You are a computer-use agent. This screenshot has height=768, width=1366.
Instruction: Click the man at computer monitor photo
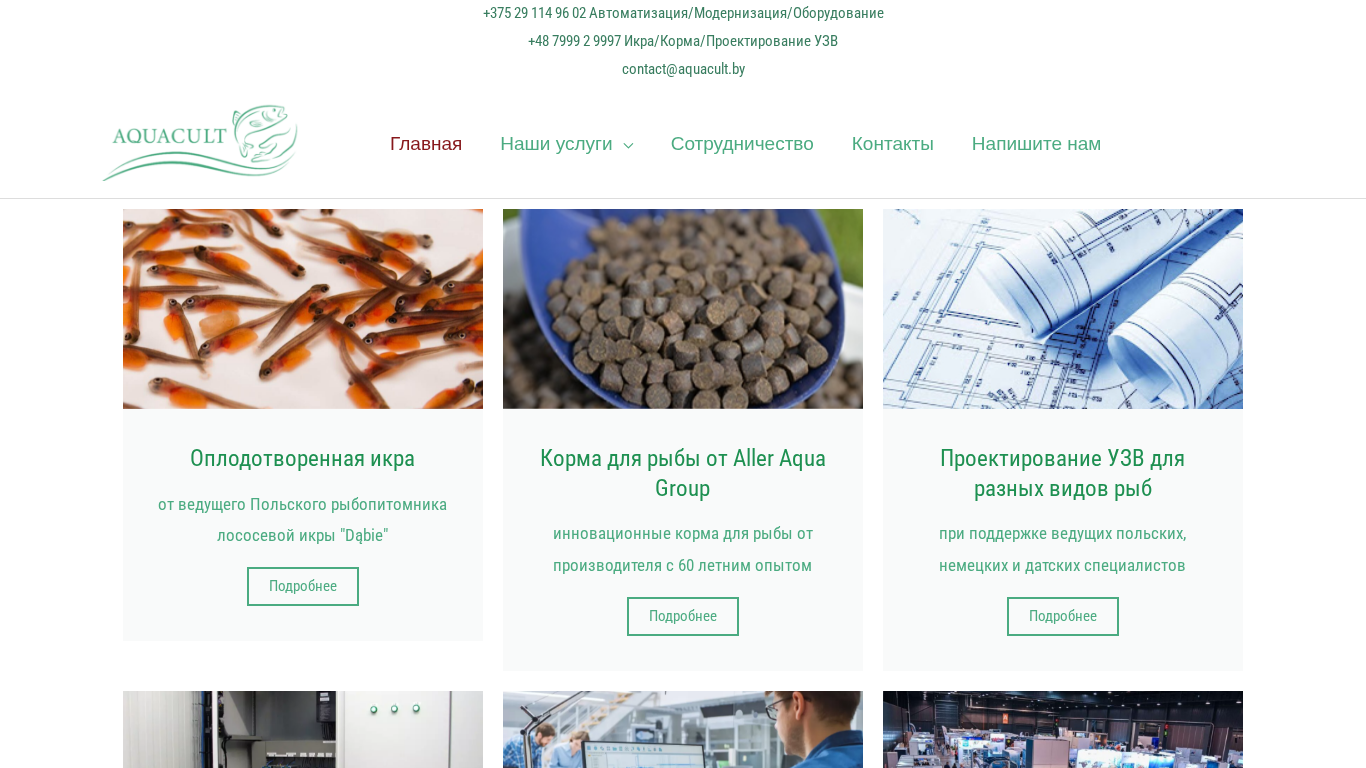point(683,730)
